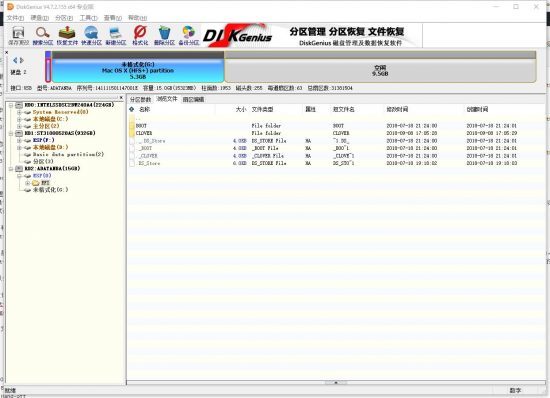
Task: Open the 搜索分区 search partitions tool
Action: pos(43,35)
